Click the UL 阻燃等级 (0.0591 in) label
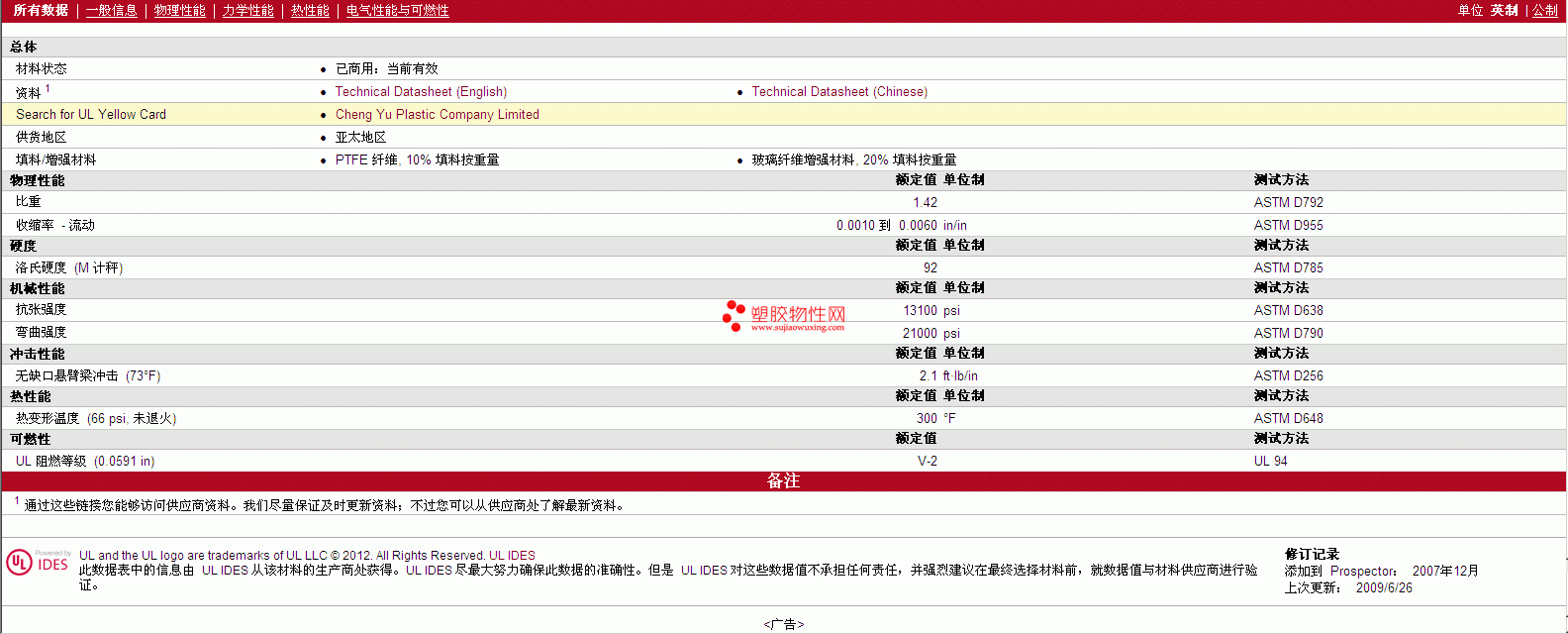The height and width of the screenshot is (634, 1568). 85,461
